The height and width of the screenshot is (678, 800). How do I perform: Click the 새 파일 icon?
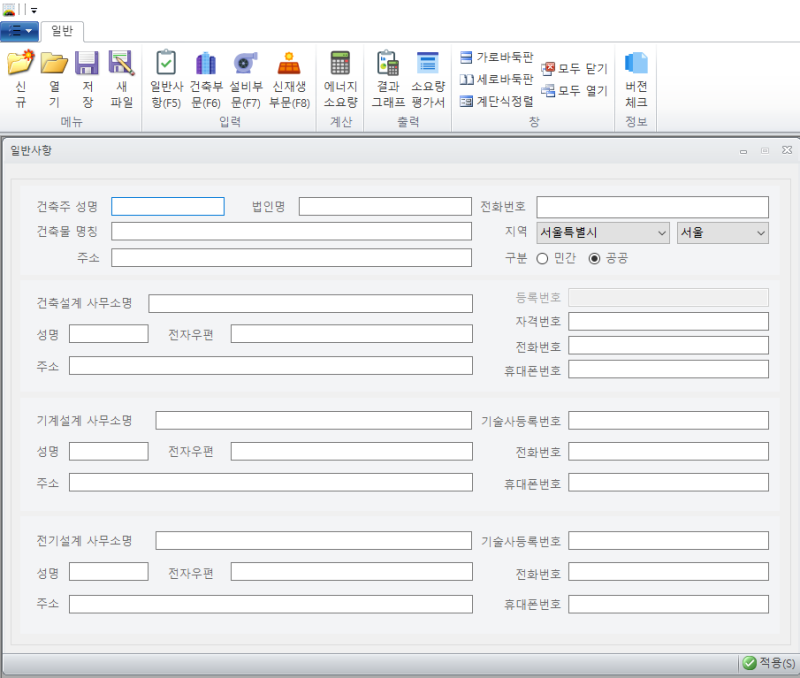120,75
